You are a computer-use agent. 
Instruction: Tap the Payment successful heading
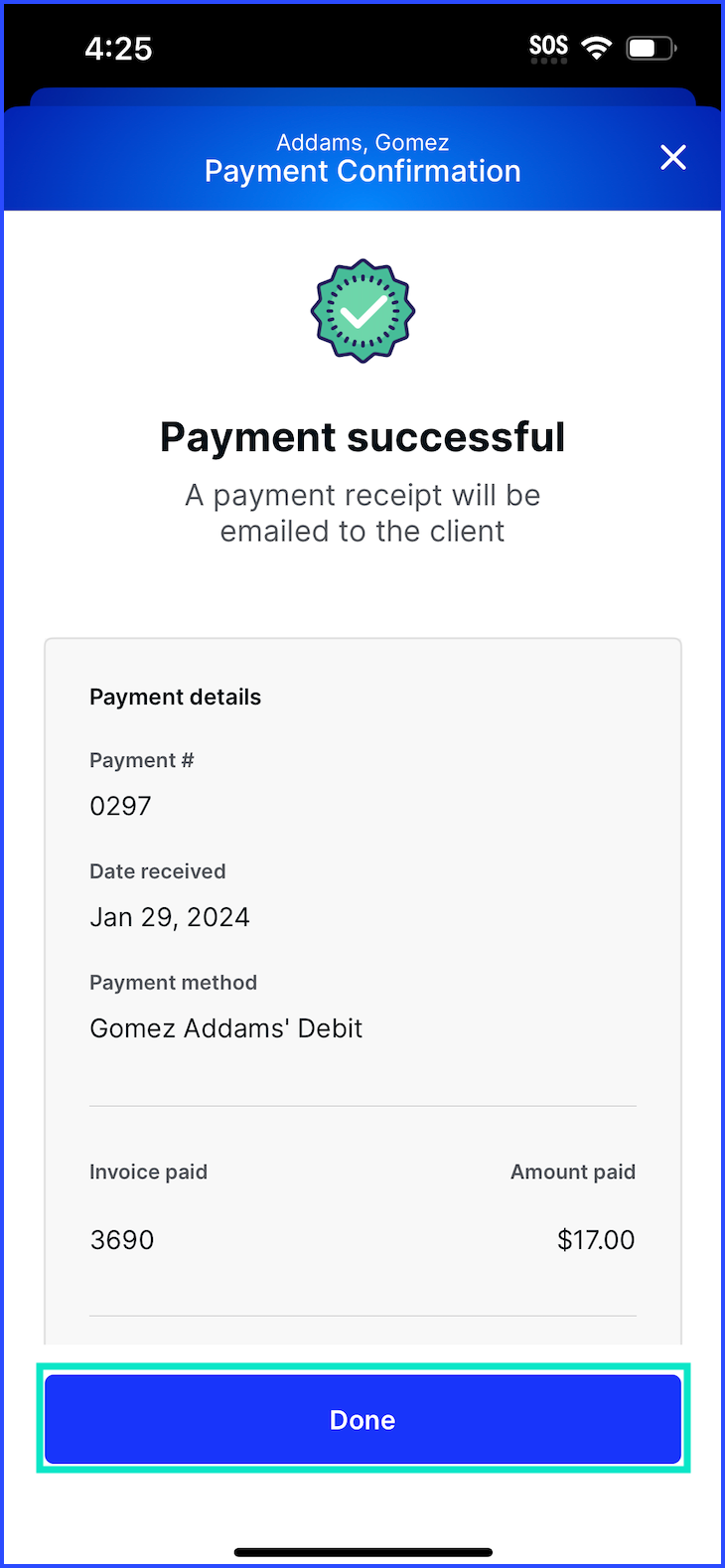pyautogui.click(x=362, y=437)
